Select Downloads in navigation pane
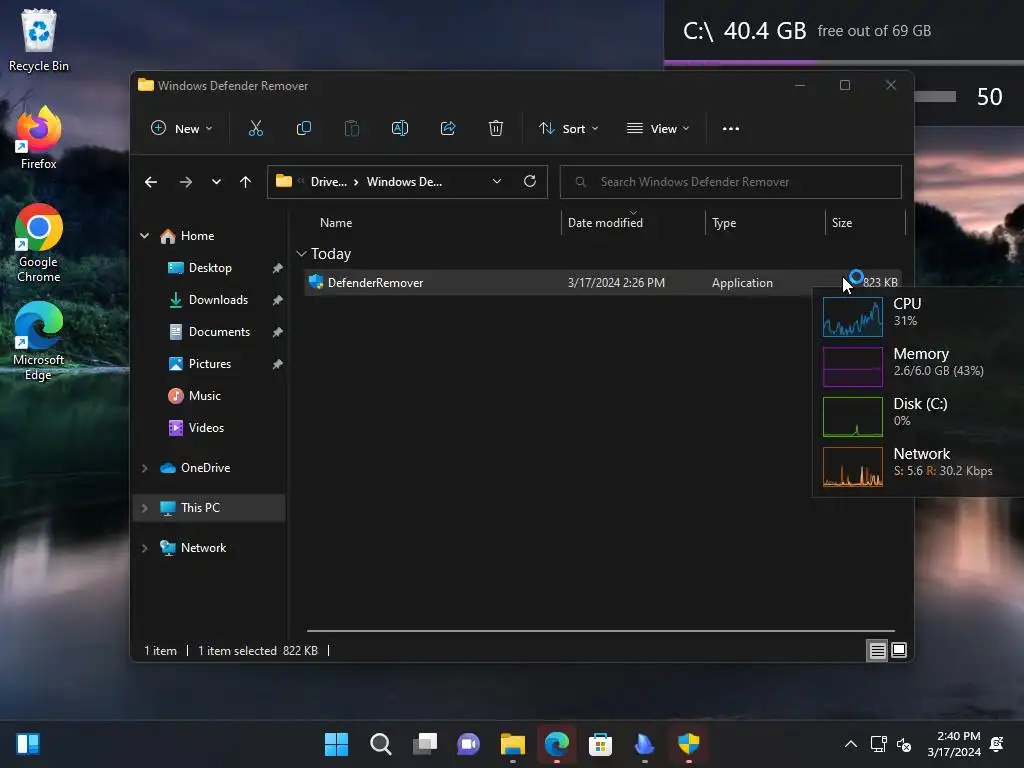The width and height of the screenshot is (1024, 768). tap(218, 300)
